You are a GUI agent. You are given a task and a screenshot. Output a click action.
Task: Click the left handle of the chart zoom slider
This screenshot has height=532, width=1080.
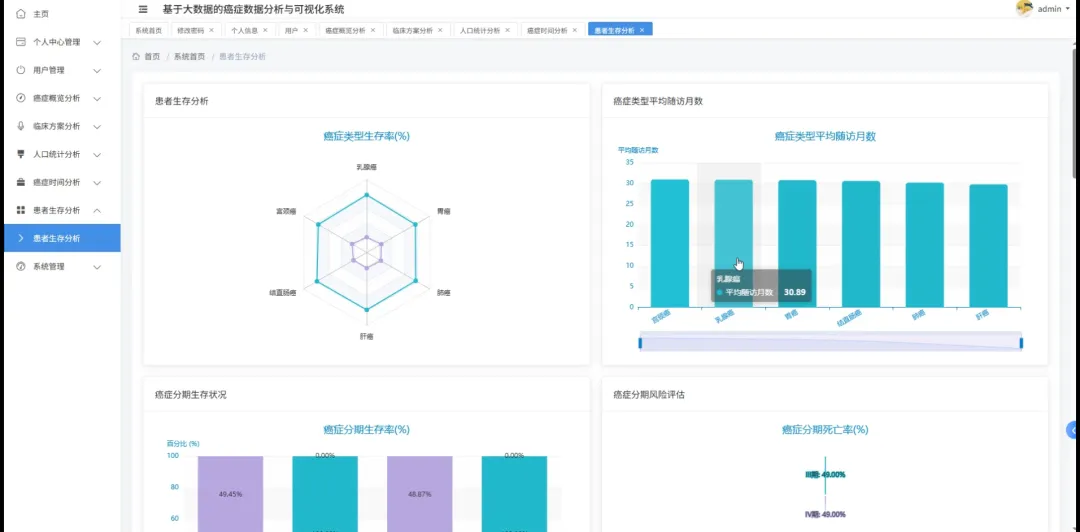click(640, 342)
